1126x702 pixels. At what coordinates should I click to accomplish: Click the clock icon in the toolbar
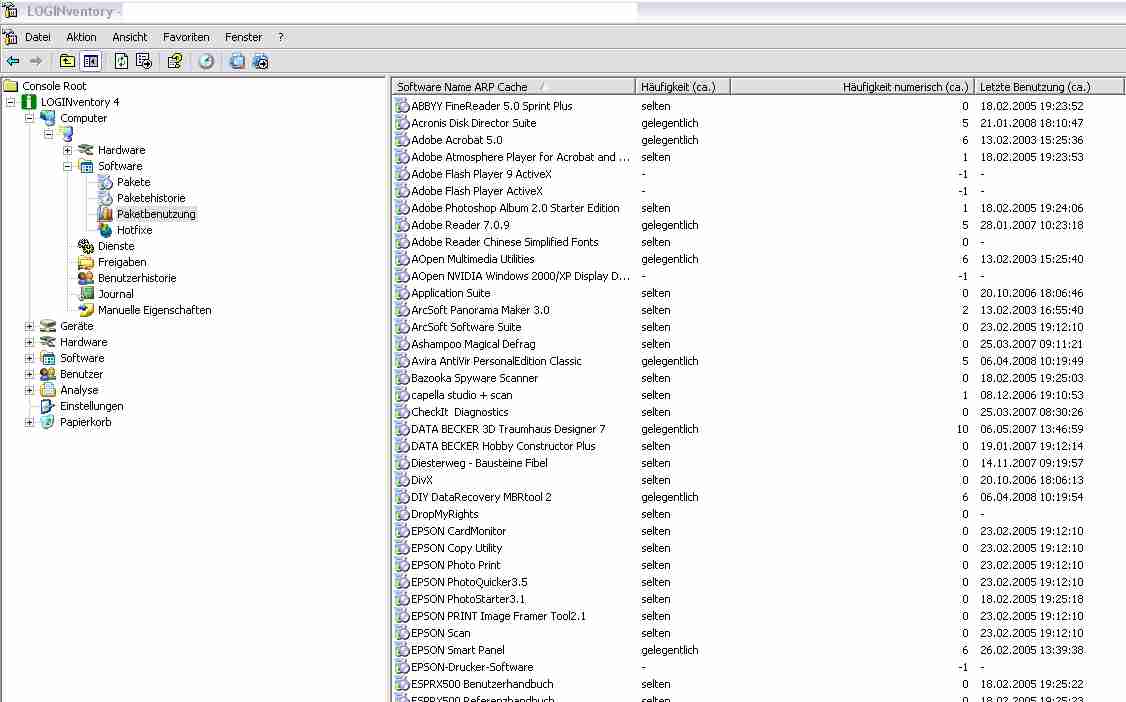coord(206,61)
